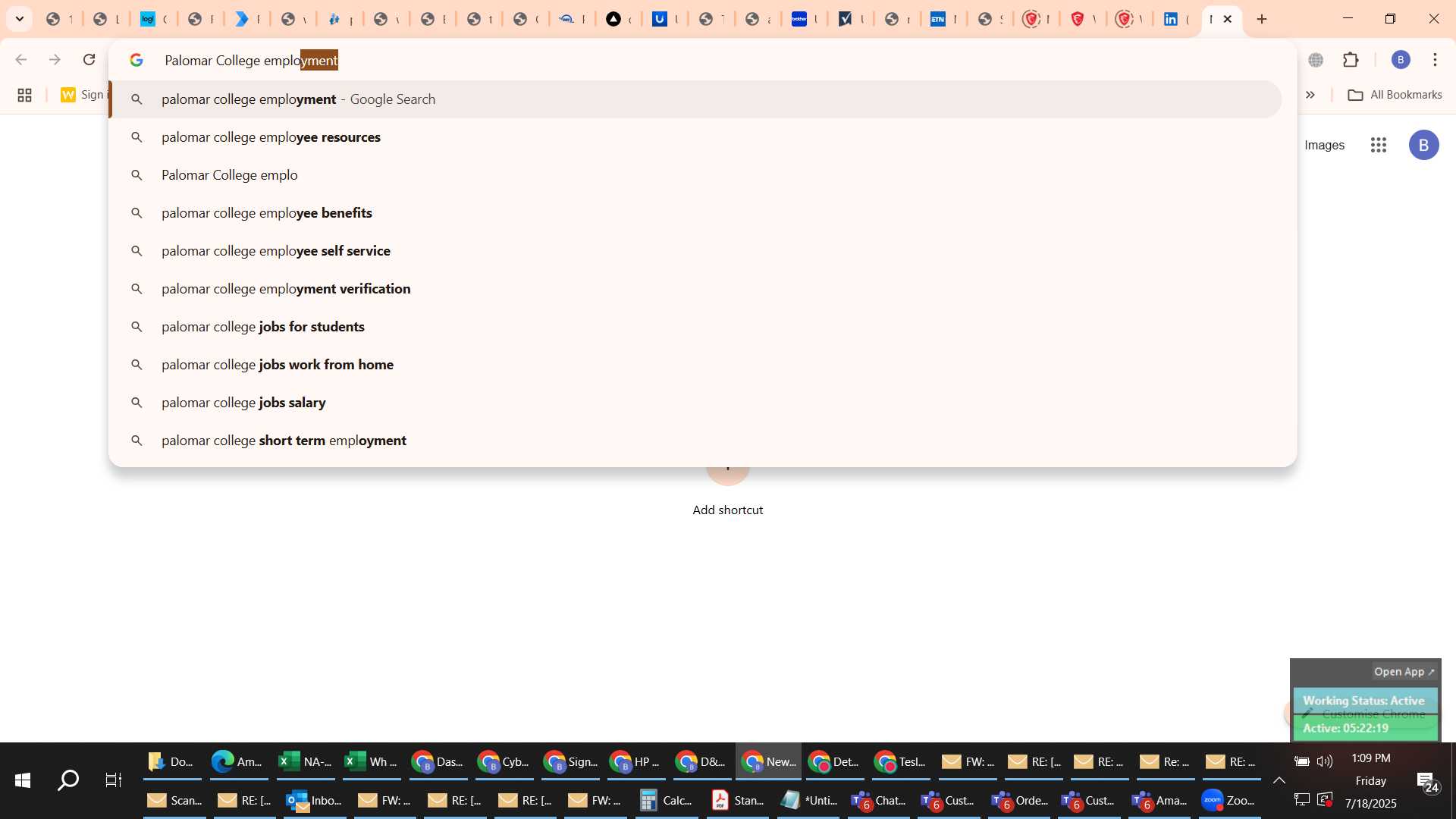Select suggestion 'palomar college employee self service'
Screen dimensions: 1456x819
697,251
